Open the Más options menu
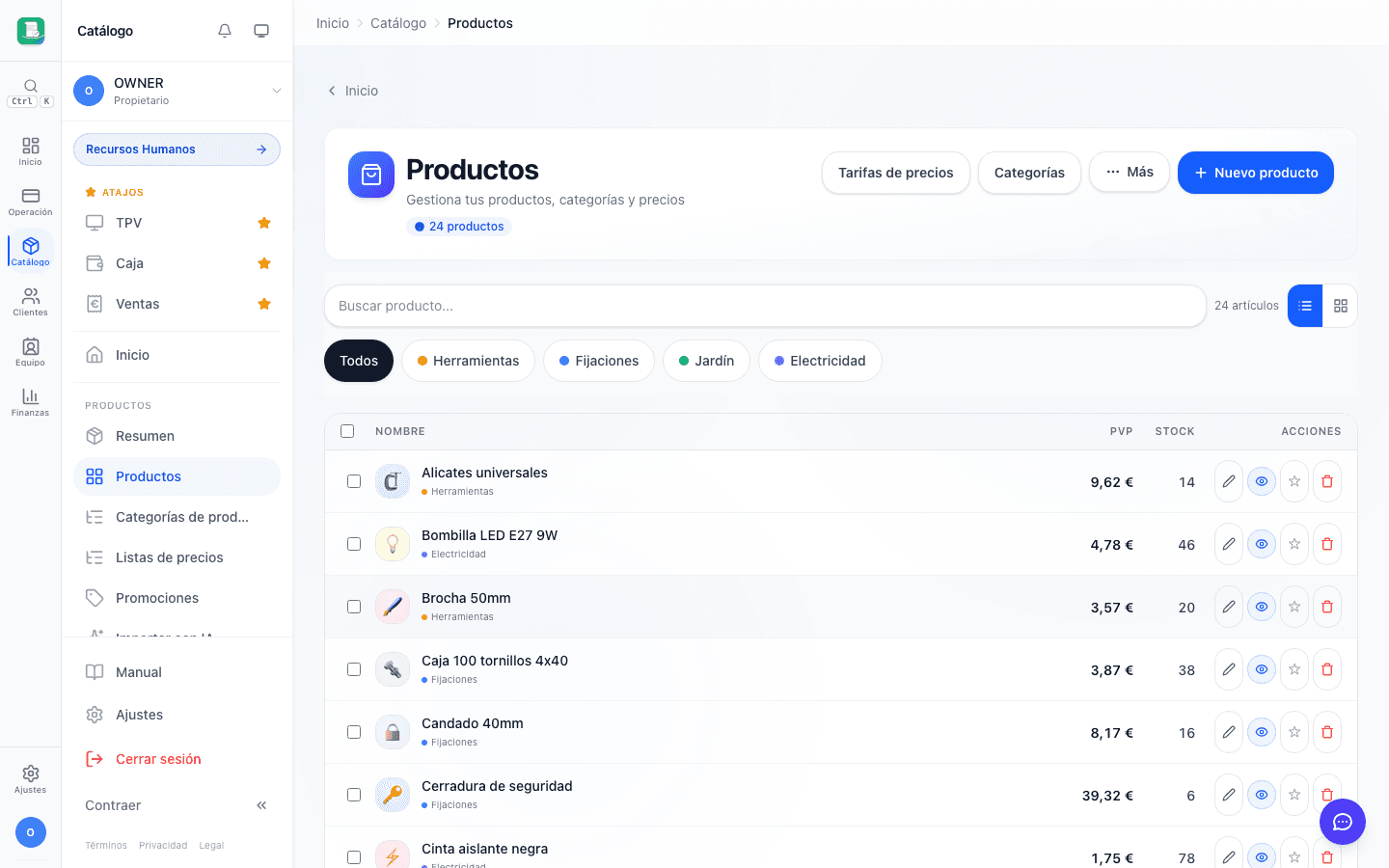The image size is (1389, 868). 1130,172
